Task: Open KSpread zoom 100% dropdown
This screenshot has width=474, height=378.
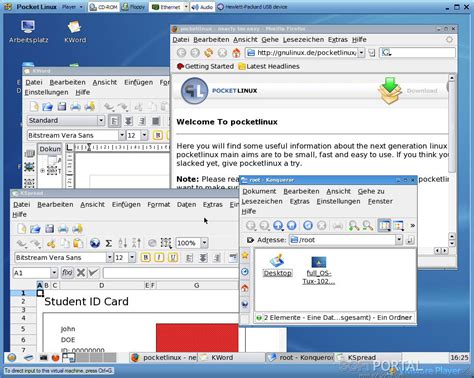Action: click(x=204, y=243)
